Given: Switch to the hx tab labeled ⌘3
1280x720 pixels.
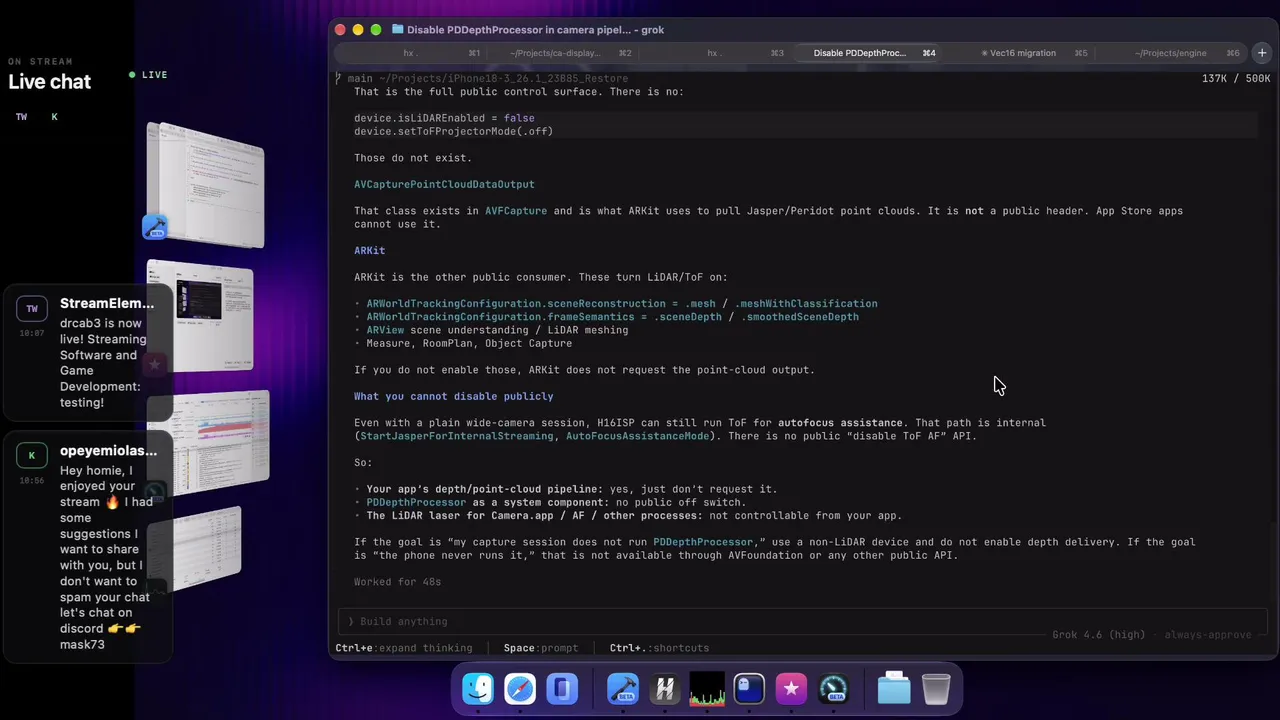Looking at the screenshot, I should point(713,53).
